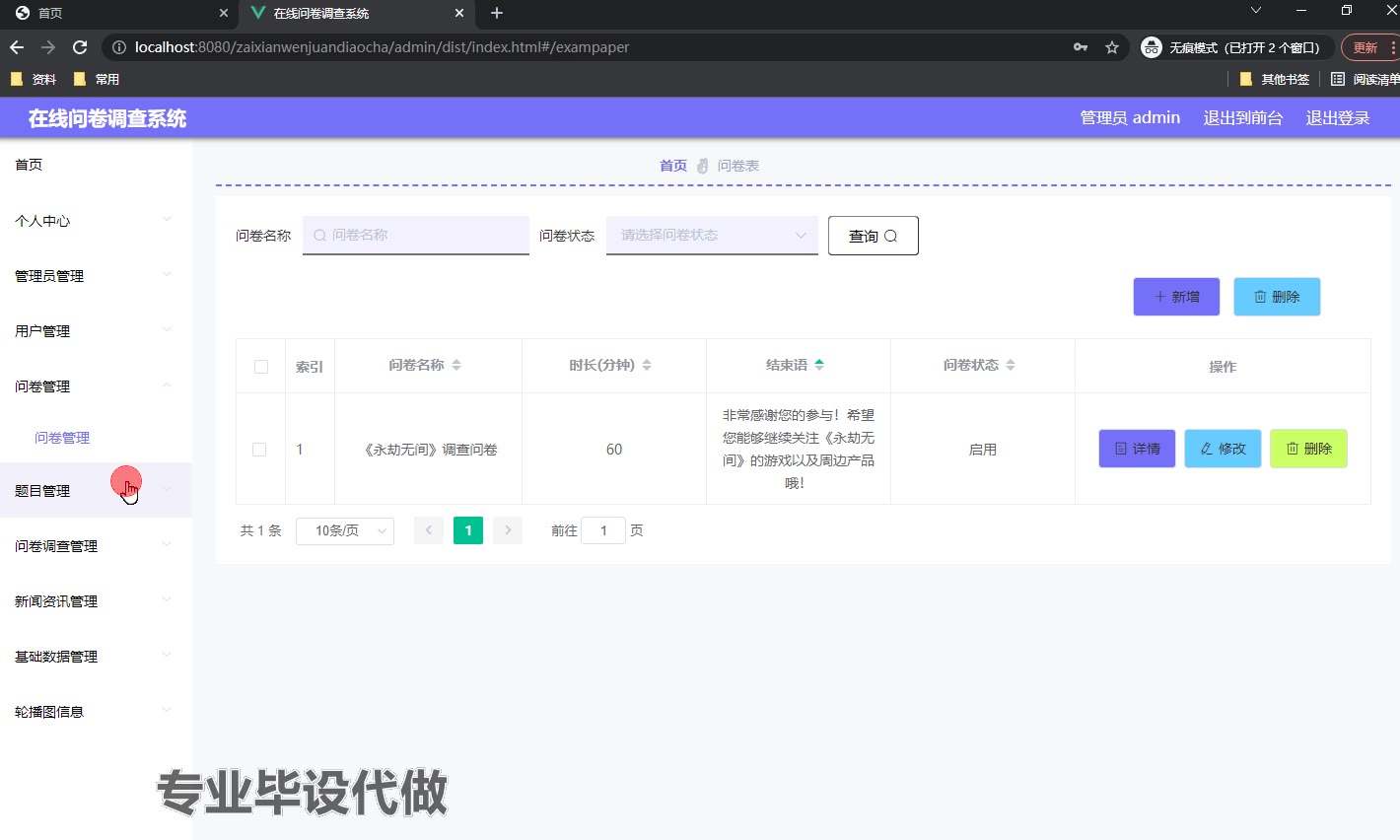This screenshot has width=1400, height=840.
Task: Expand 管理员管理 sidebar menu
Action: (x=96, y=275)
